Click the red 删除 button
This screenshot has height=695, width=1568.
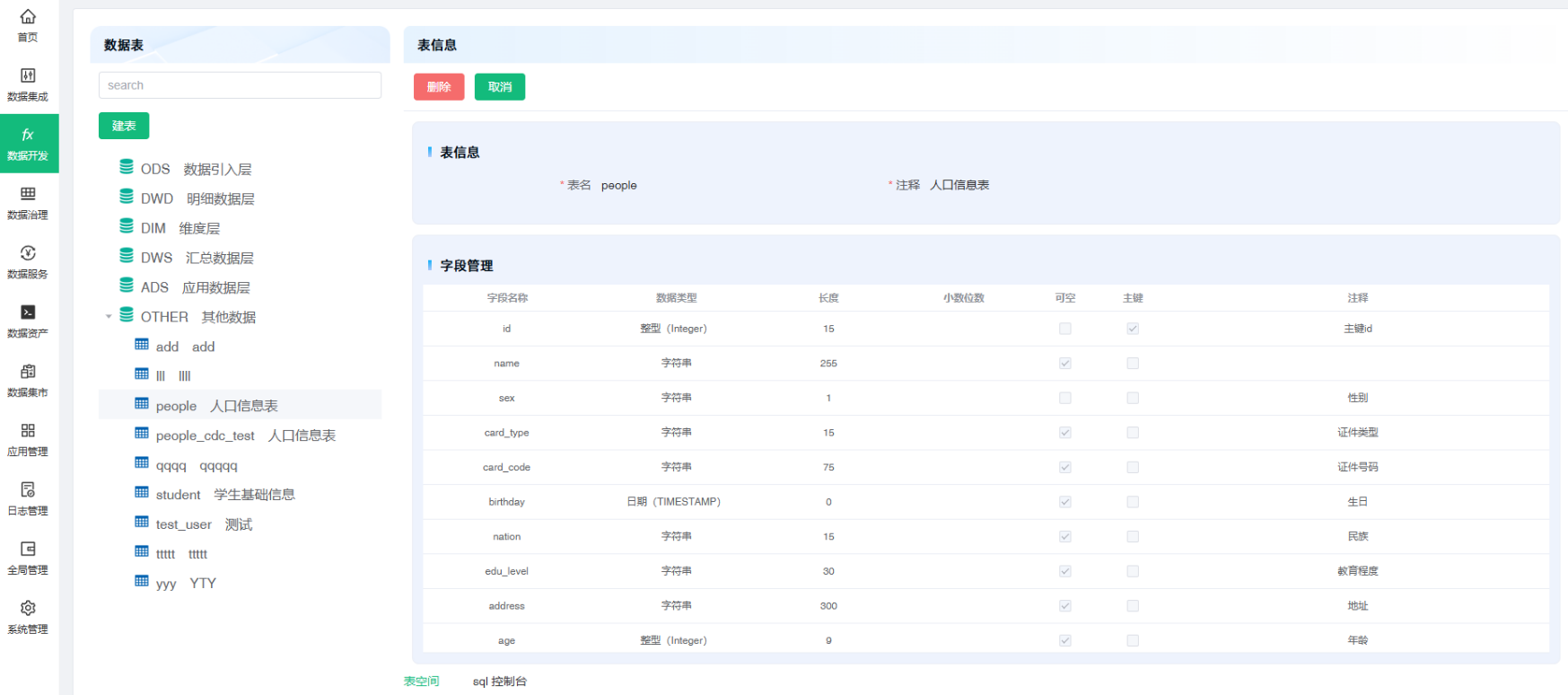(x=439, y=87)
